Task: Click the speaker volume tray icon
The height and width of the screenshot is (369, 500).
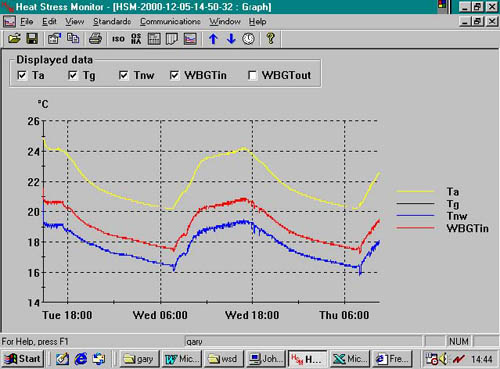Action: pyautogui.click(x=443, y=359)
